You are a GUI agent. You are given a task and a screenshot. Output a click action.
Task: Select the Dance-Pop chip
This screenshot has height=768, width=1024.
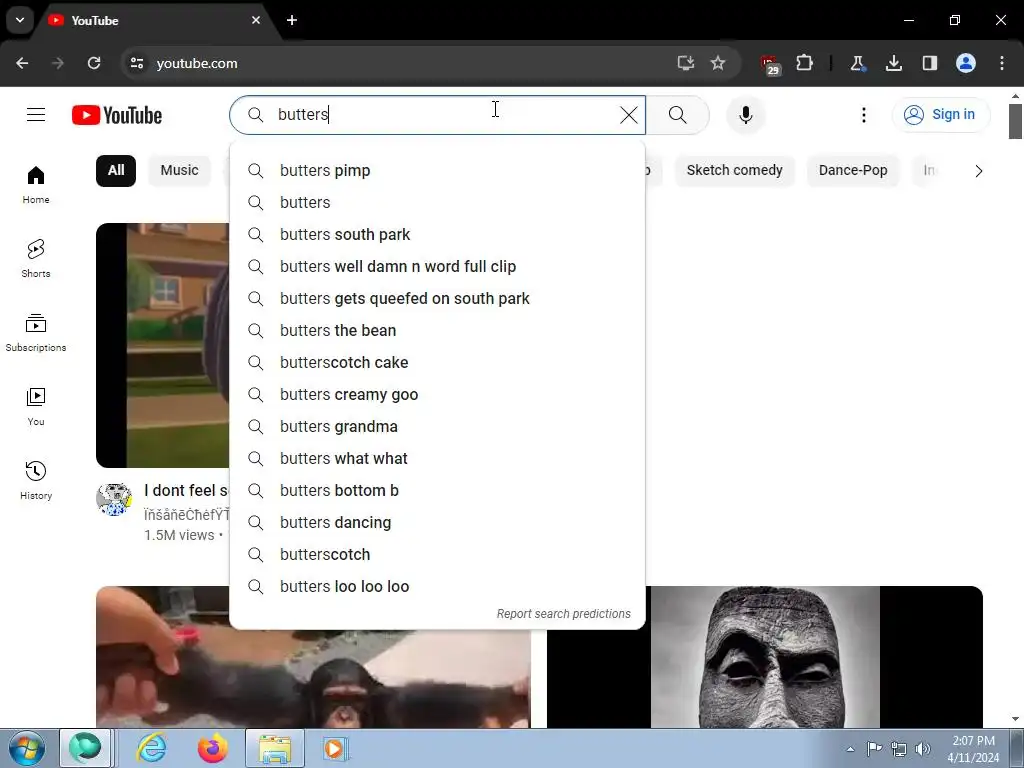tap(853, 170)
